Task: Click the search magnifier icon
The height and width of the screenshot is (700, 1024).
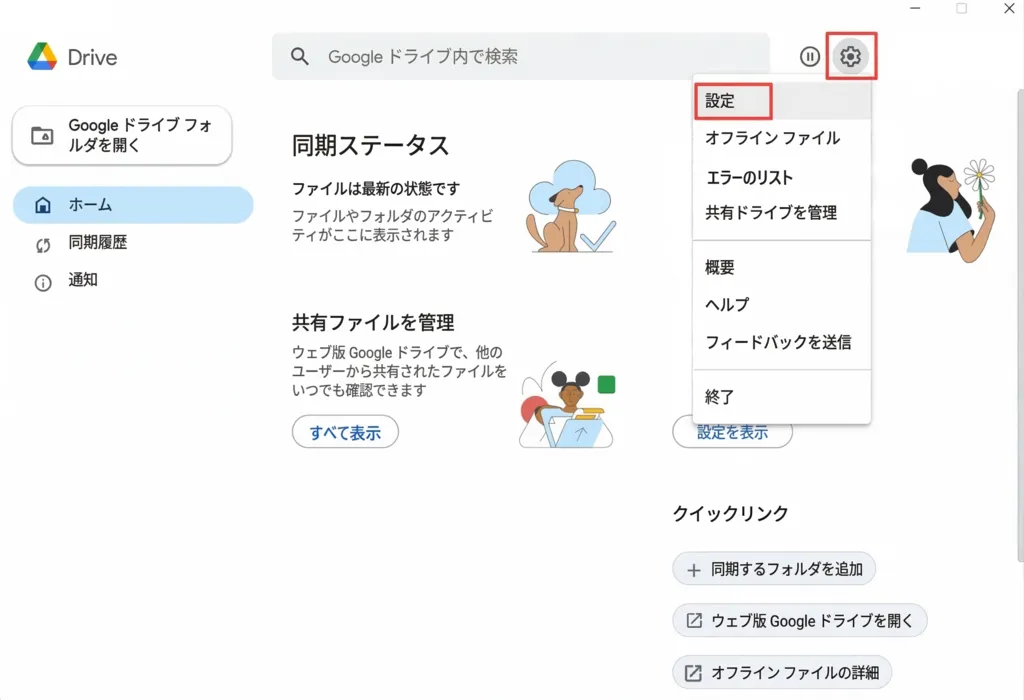Action: tap(300, 57)
